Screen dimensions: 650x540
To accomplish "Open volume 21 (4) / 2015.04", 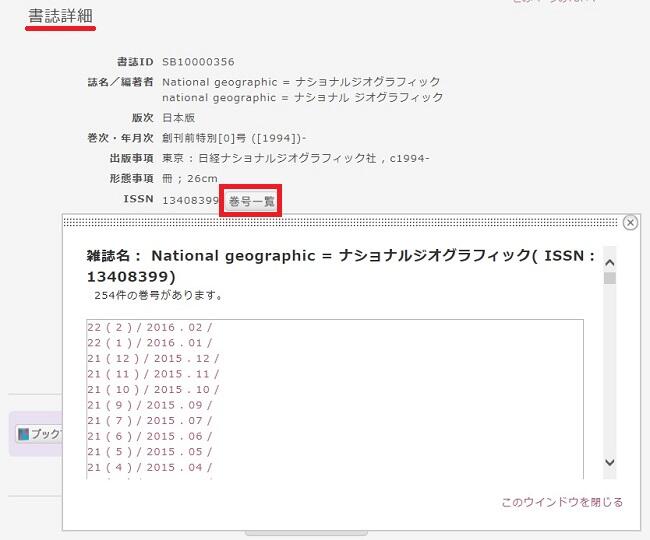I will (x=149, y=467).
